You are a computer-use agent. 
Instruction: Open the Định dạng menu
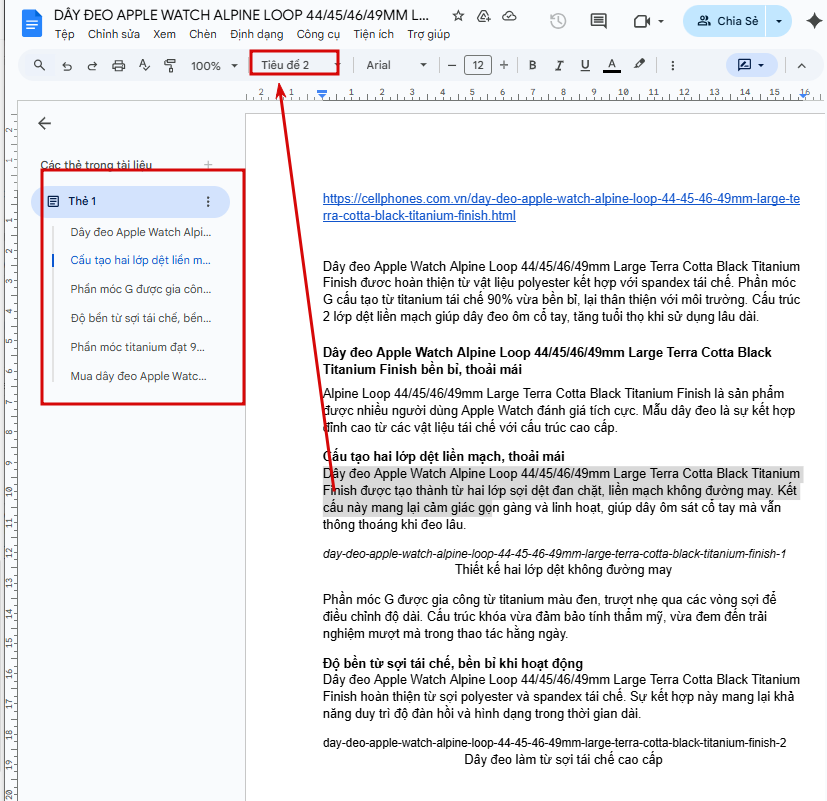(256, 34)
